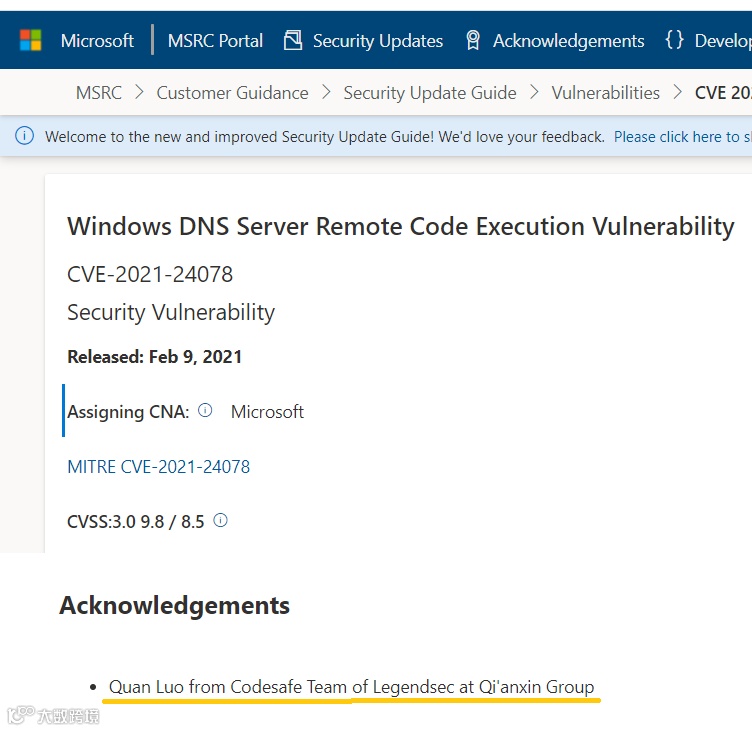Open the MSRC Portal menu item
This screenshot has width=752, height=731.
[x=215, y=41]
